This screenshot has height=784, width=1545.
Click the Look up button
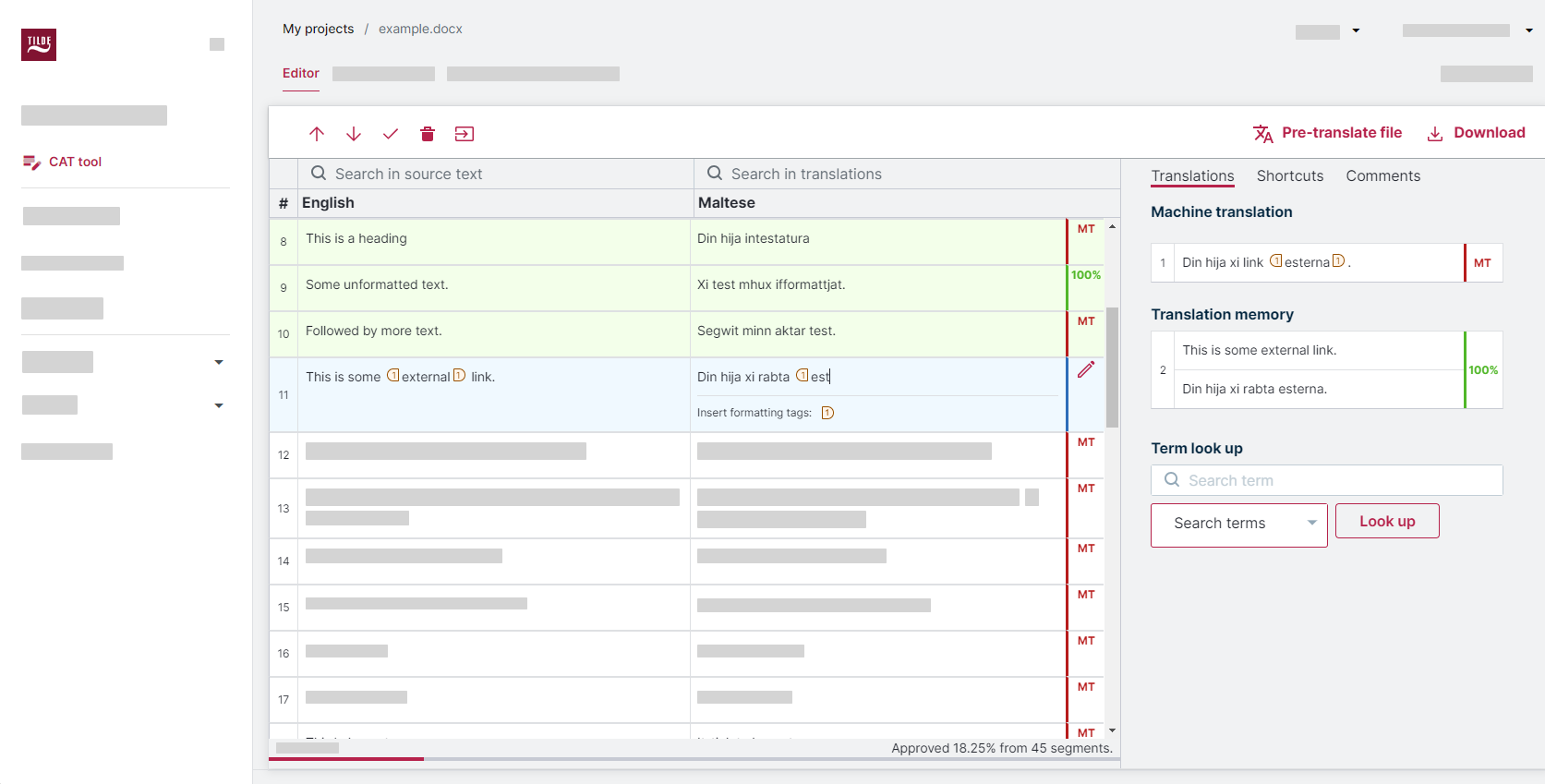(x=1387, y=522)
